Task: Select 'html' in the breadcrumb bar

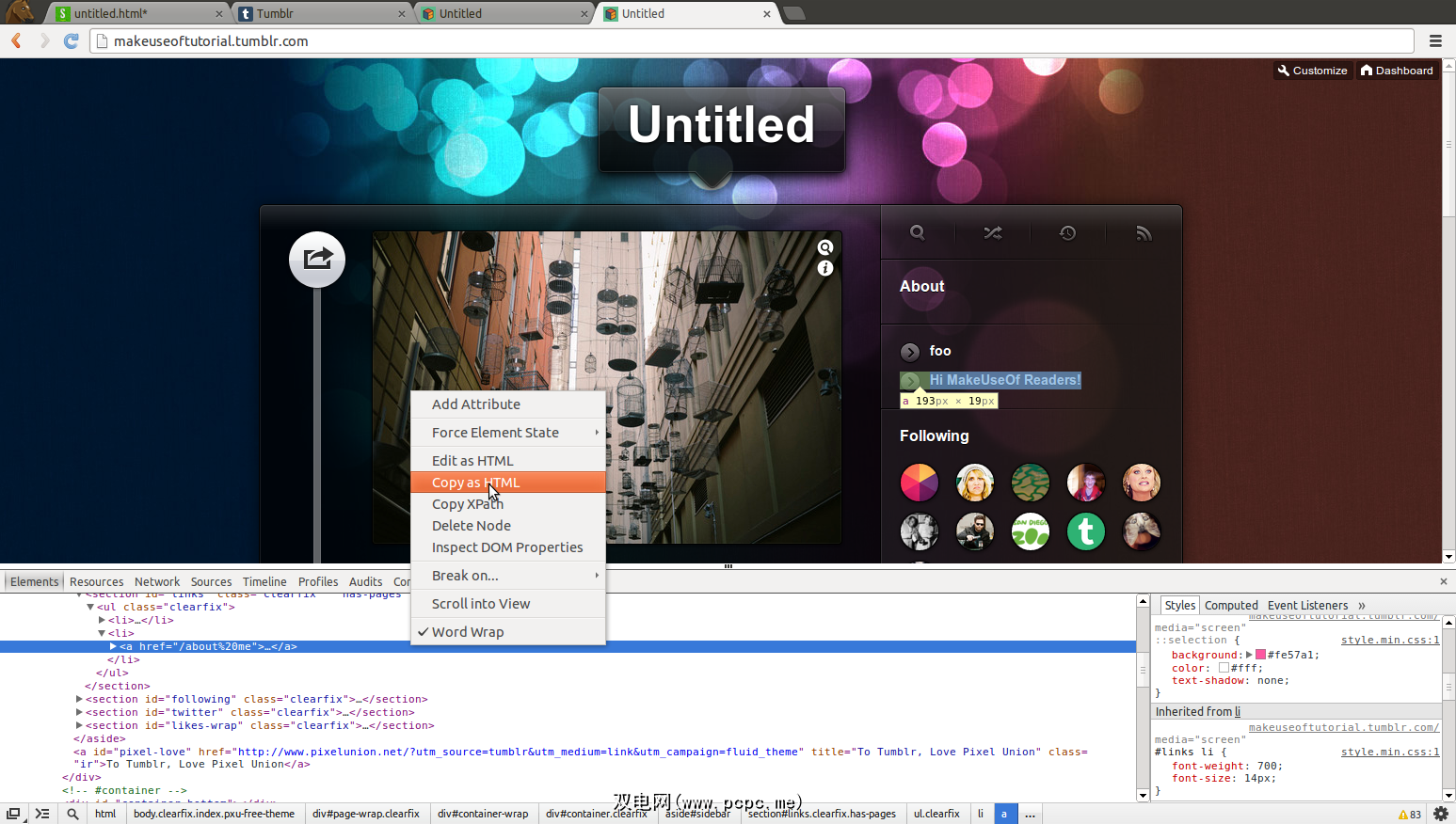Action: (105, 814)
